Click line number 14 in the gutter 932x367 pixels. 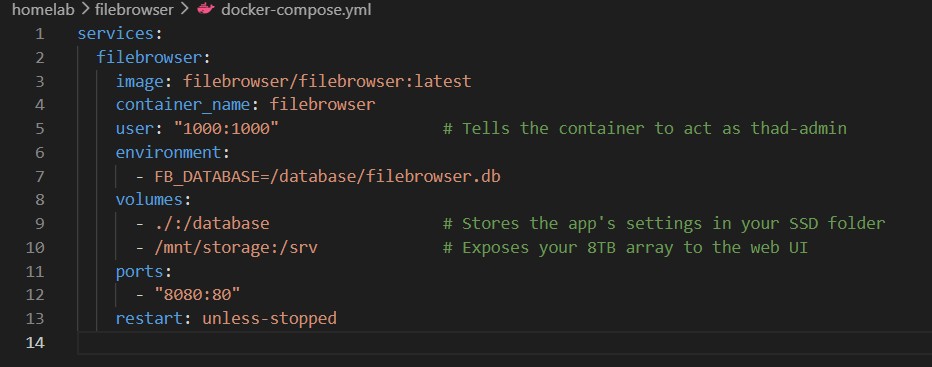pos(35,343)
